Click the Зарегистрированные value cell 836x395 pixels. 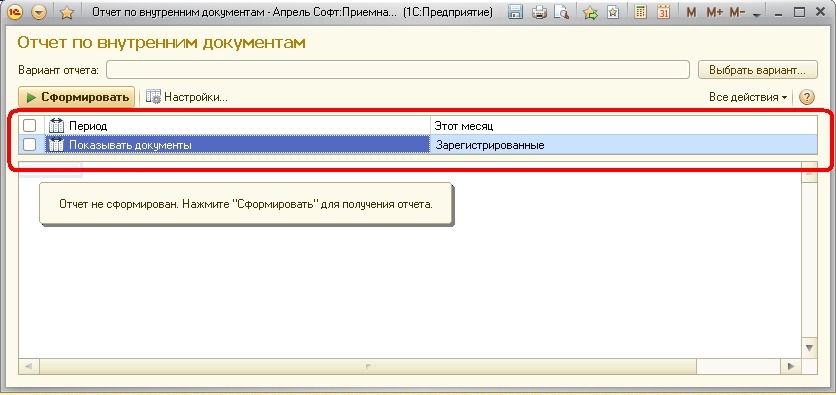(x=624, y=144)
